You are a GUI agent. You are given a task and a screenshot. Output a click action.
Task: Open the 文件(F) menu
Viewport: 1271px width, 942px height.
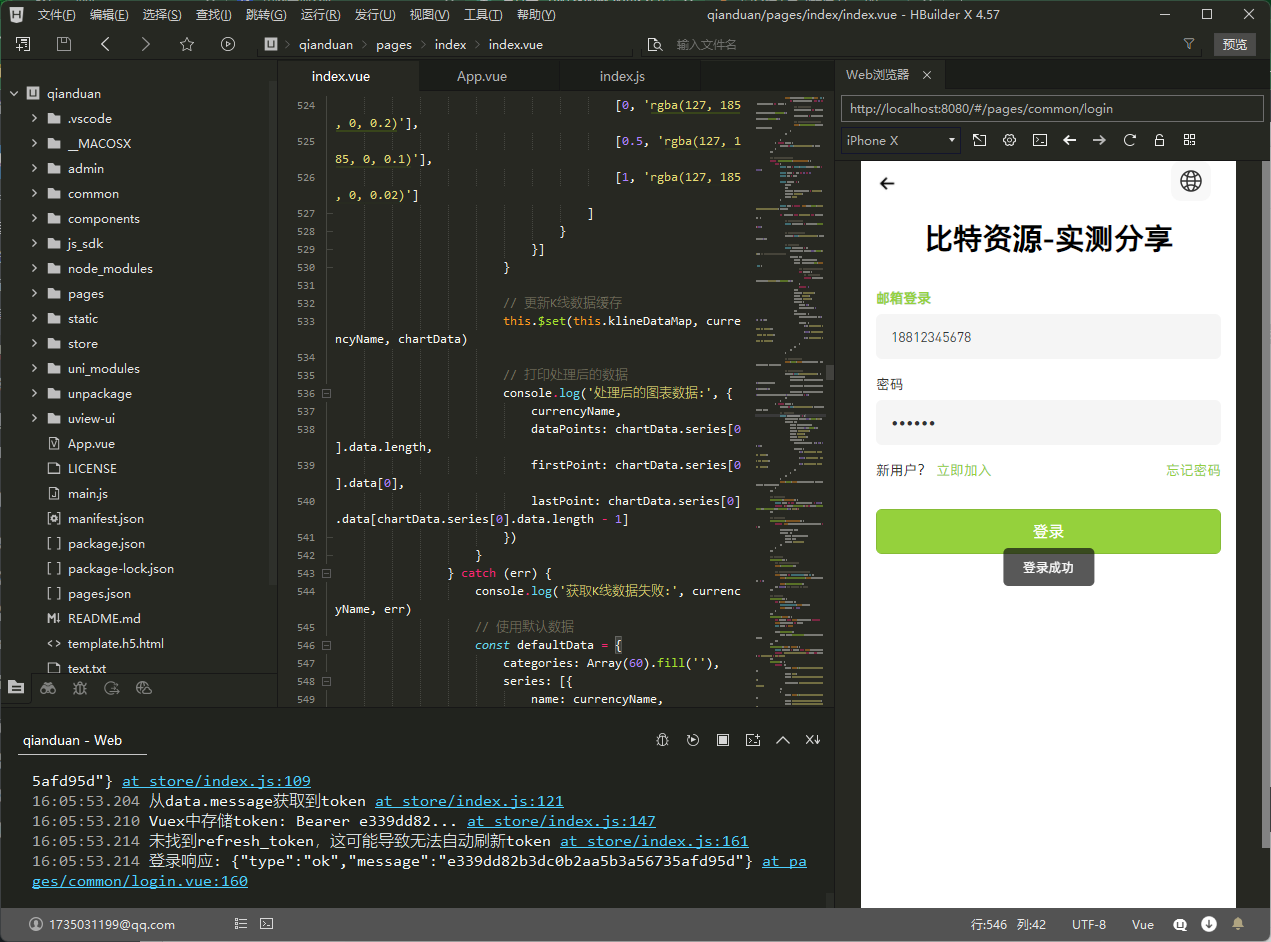coord(56,15)
